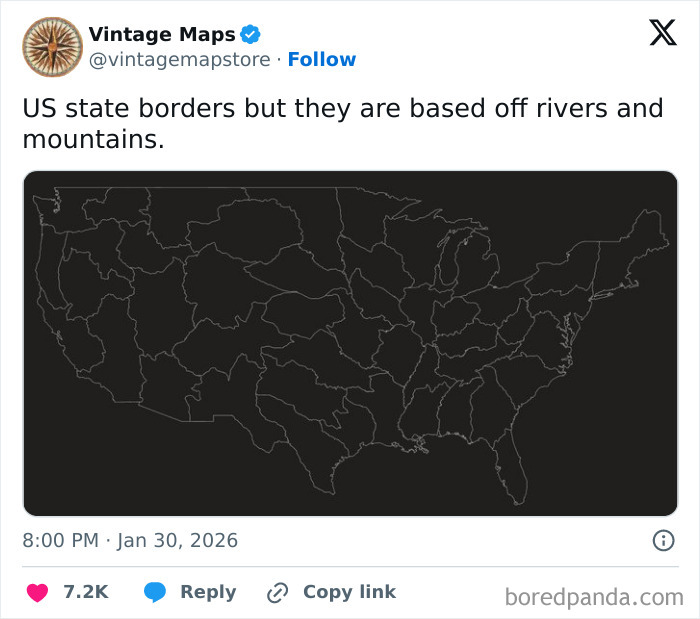Viewport: 700px width, 619px height.
Task: Open the X logo link
Action: 662,33
